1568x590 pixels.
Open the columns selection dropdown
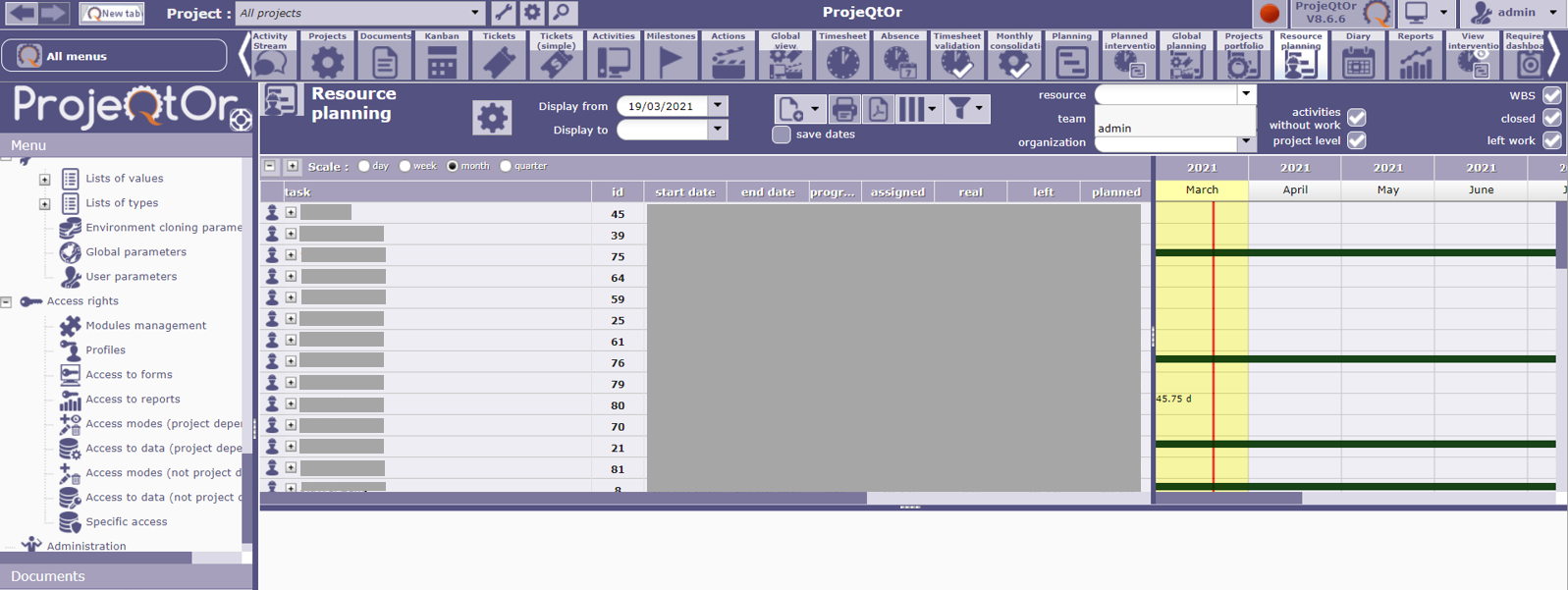click(918, 109)
